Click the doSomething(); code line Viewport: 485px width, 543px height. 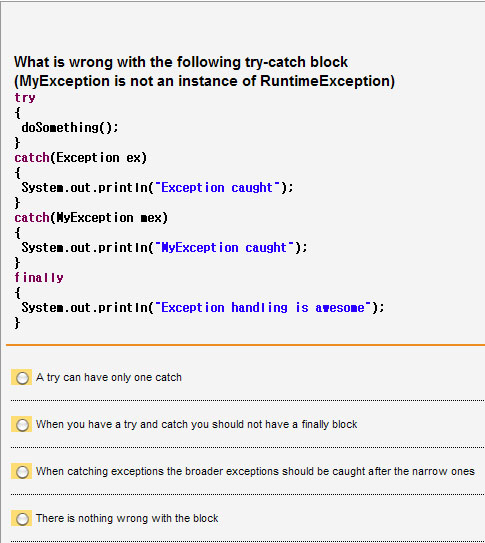coord(70,127)
